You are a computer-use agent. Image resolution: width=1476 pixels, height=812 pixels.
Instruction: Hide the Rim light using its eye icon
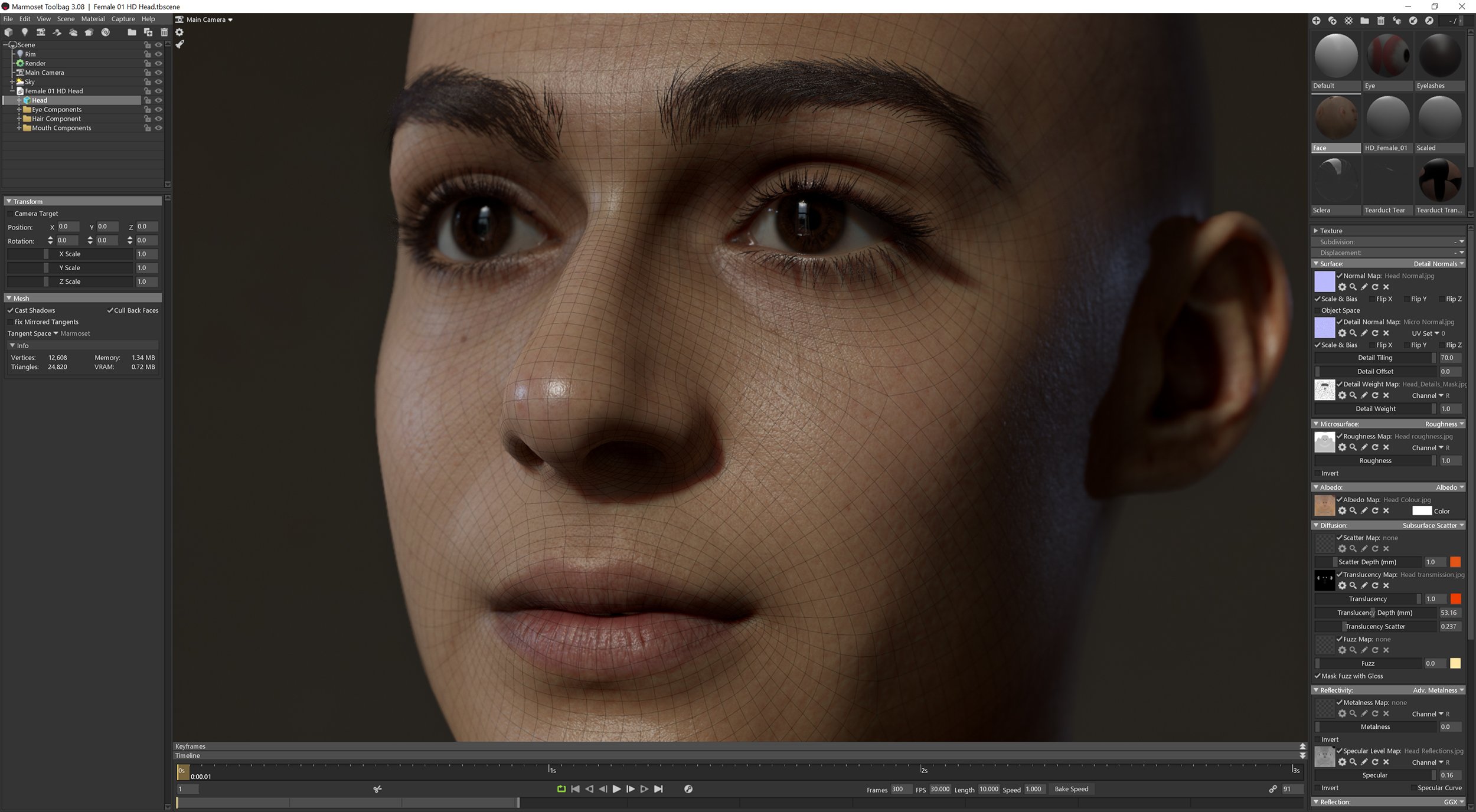tap(158, 54)
